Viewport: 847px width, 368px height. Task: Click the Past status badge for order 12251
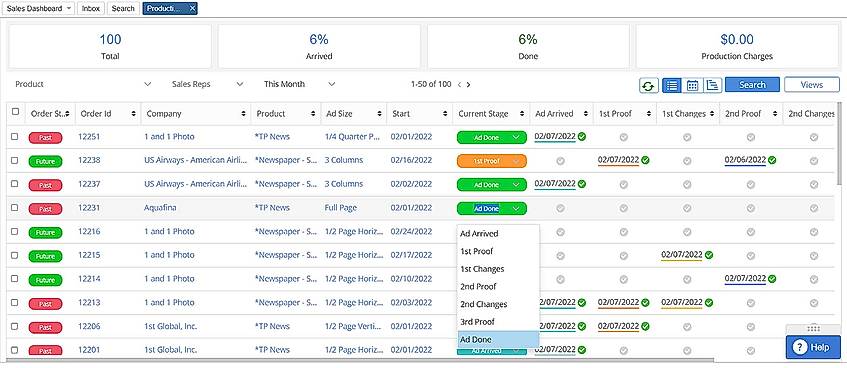tap(45, 138)
